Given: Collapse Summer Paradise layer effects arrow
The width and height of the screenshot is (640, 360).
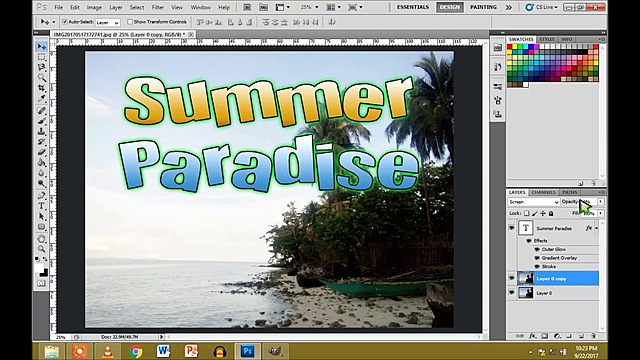Looking at the screenshot, I should pos(596,228).
